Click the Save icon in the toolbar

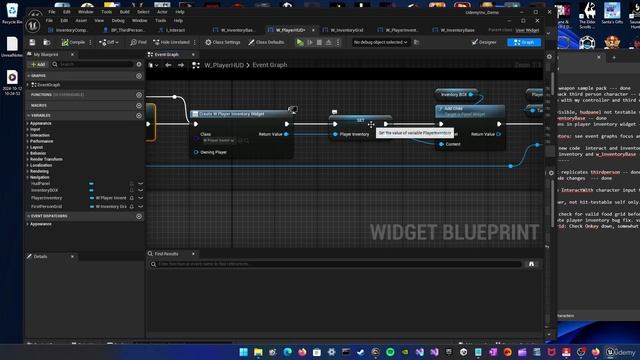click(32, 42)
